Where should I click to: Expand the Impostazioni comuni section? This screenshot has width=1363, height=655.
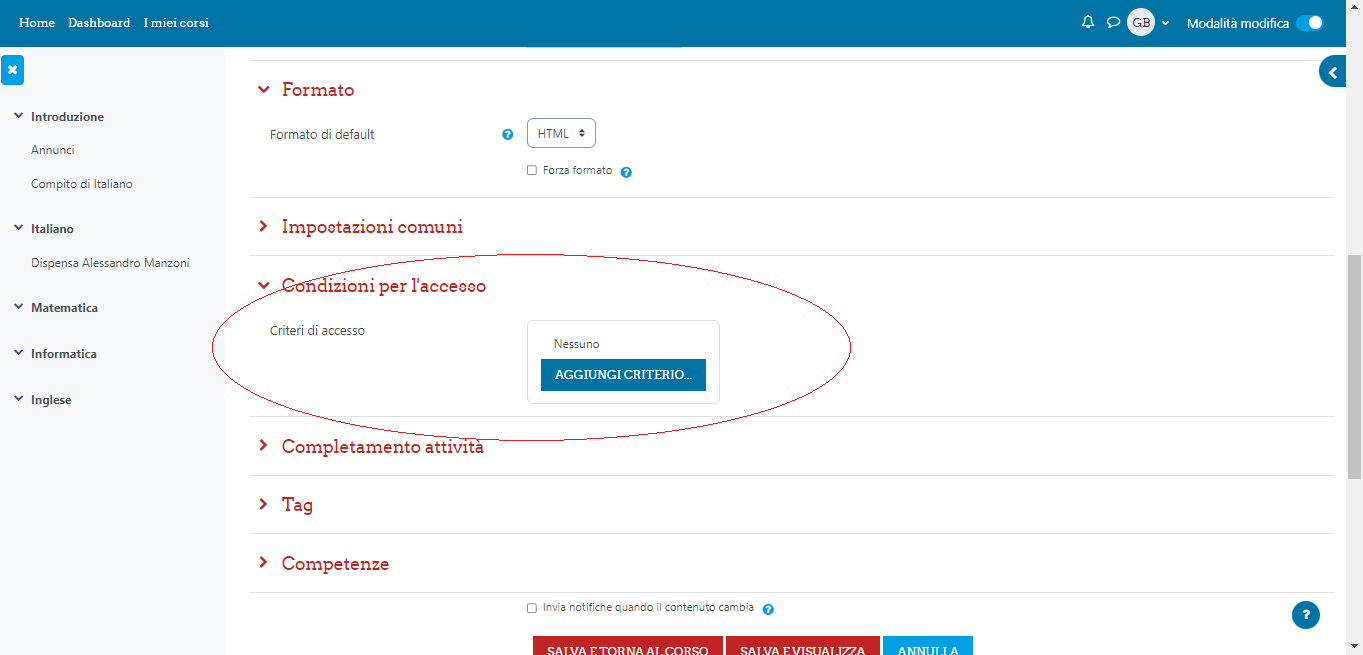[372, 226]
